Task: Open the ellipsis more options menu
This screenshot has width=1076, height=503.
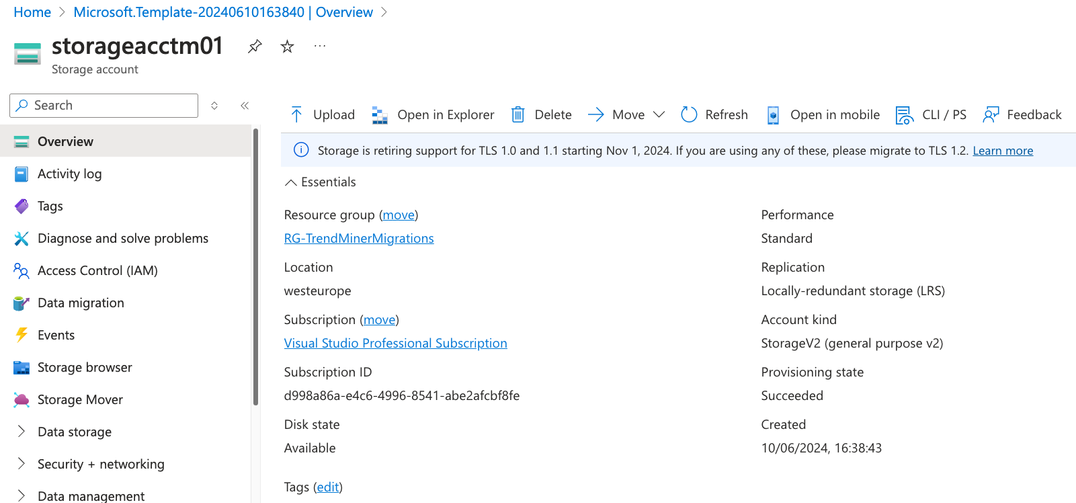Action: click(320, 46)
